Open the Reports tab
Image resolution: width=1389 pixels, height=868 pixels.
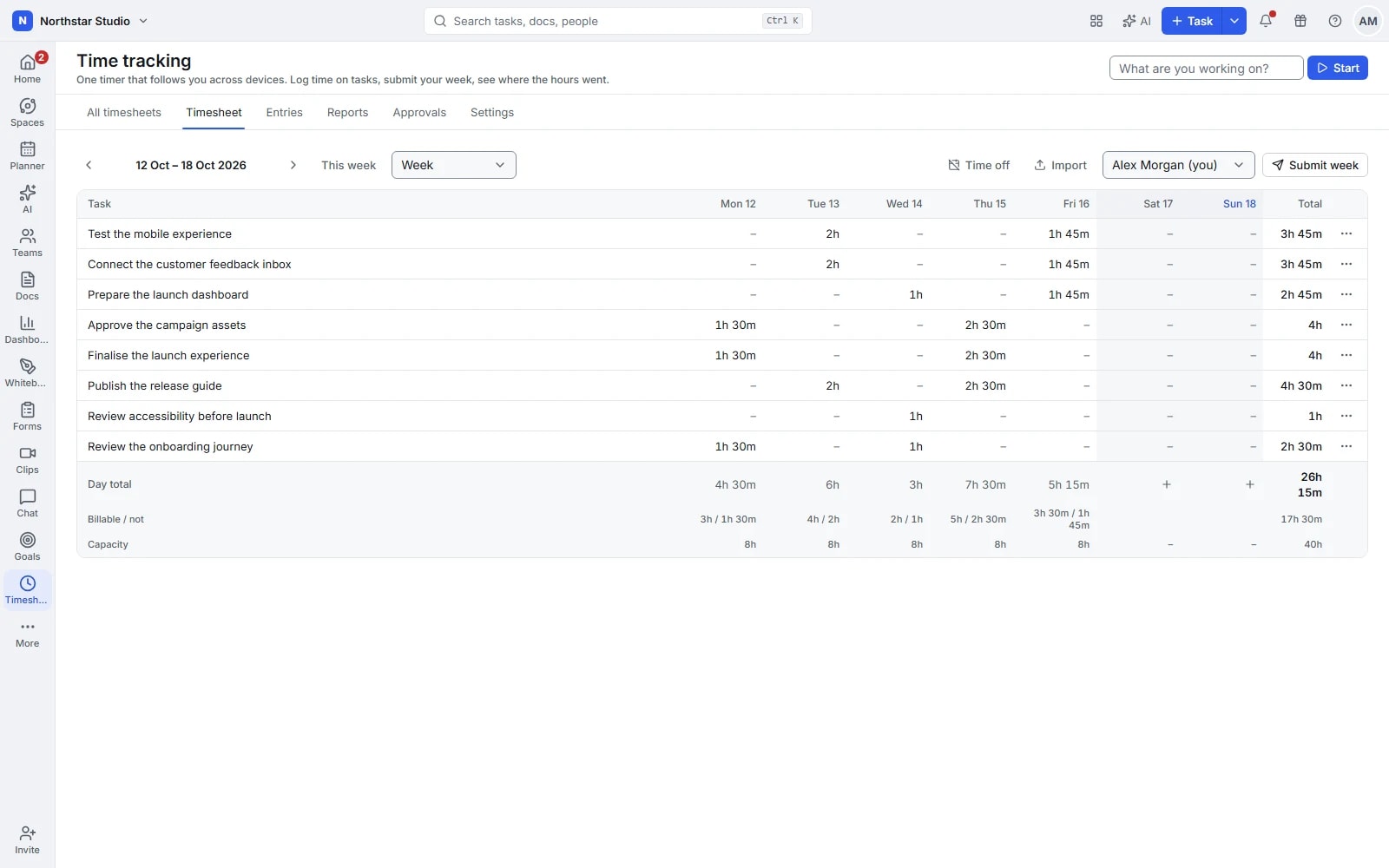(347, 113)
